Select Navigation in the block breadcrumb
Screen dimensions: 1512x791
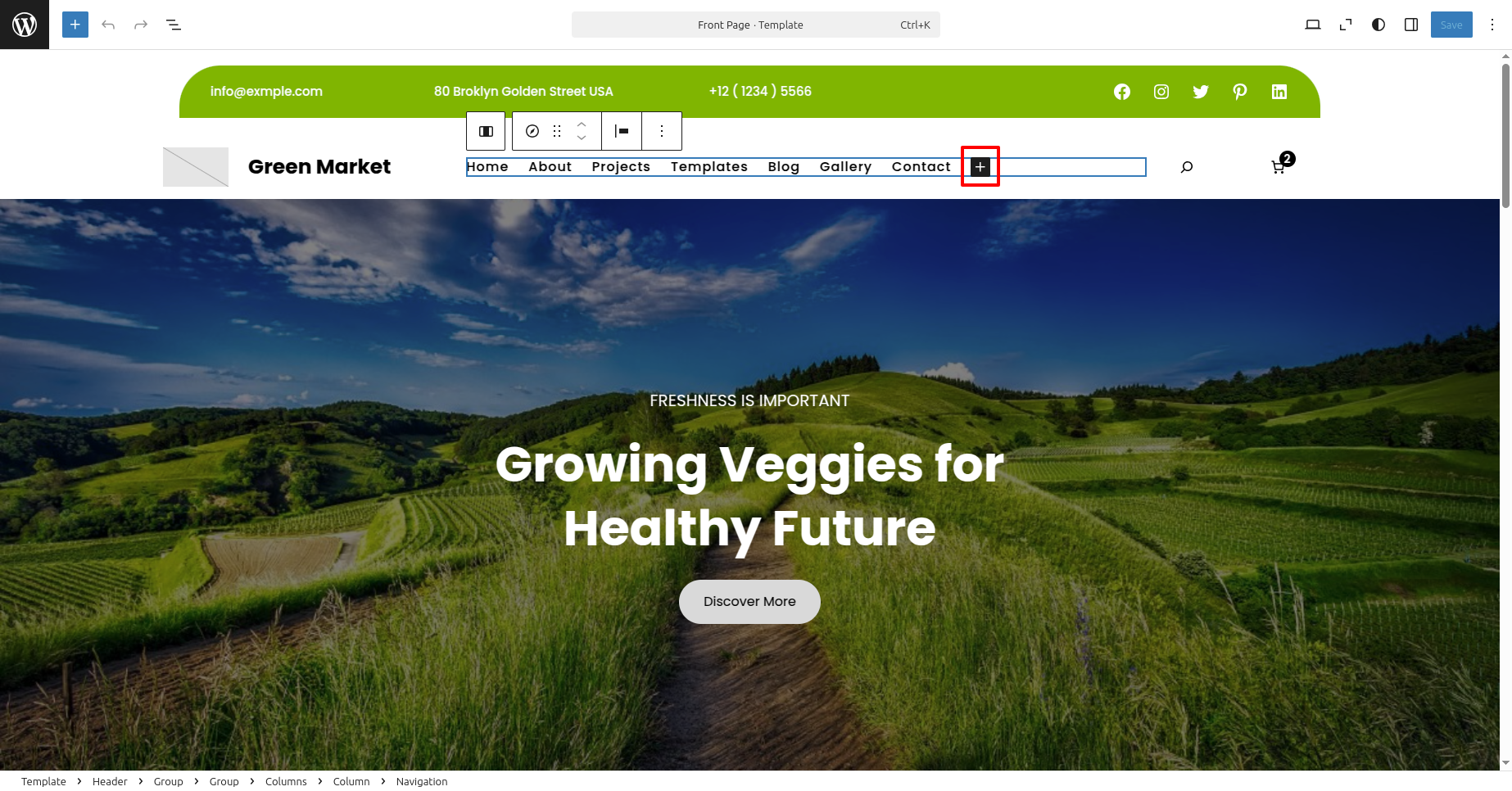point(422,781)
